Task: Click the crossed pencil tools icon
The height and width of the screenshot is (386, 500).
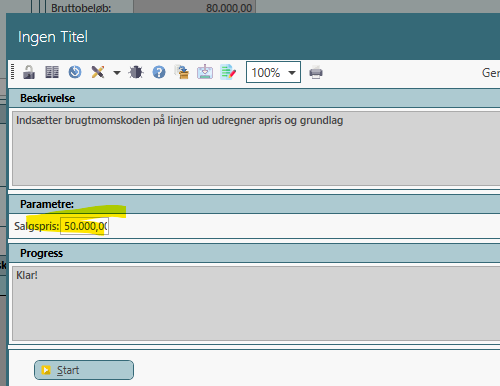Action: tap(98, 72)
